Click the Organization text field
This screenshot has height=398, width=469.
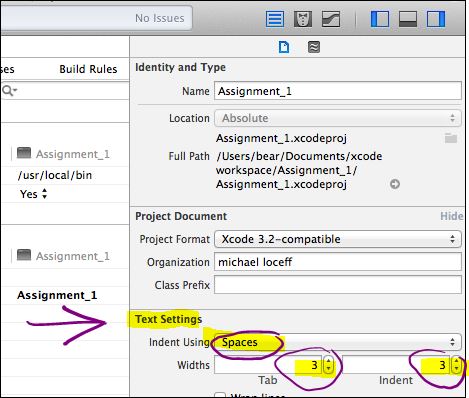[338, 262]
